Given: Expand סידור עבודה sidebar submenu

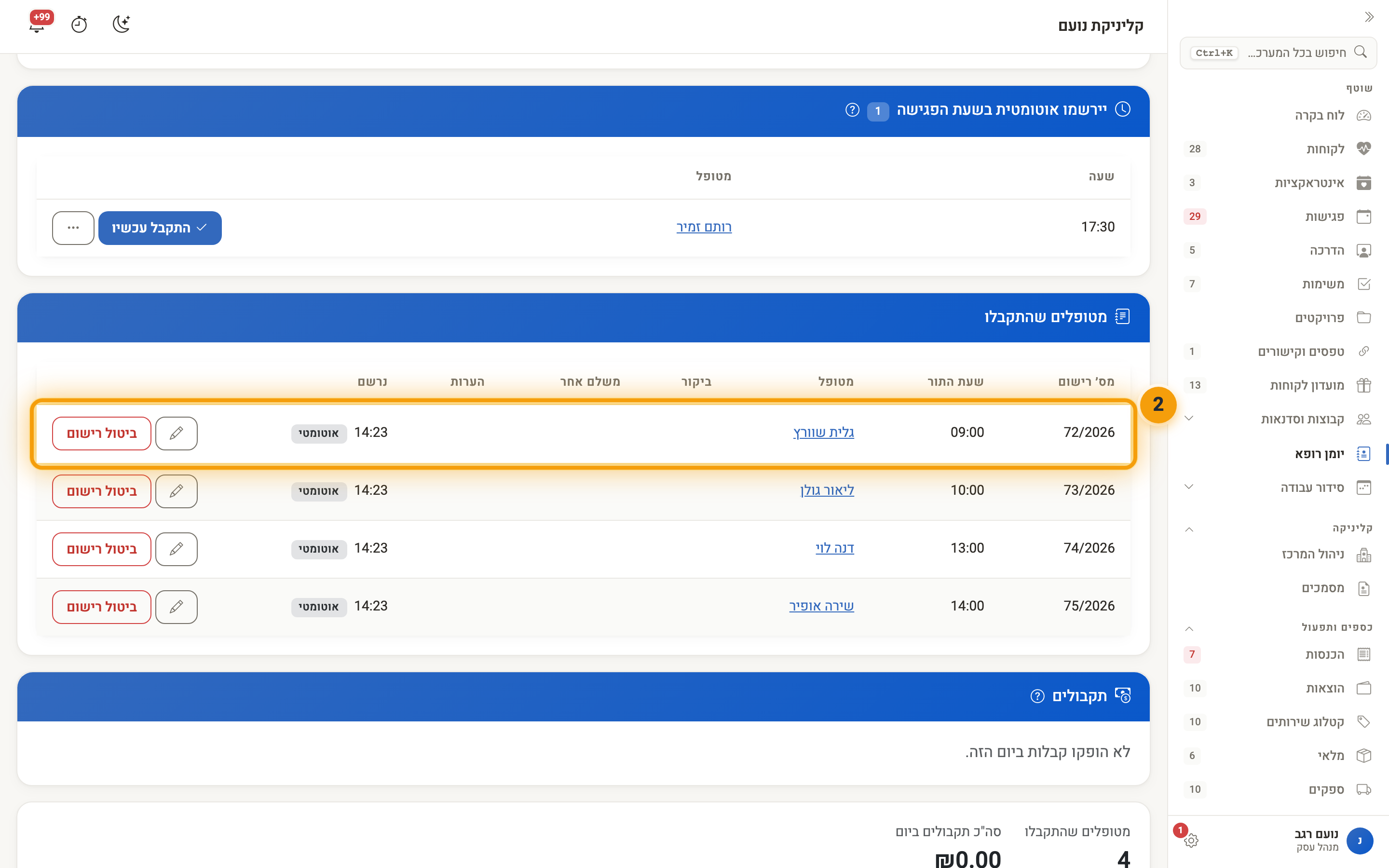Looking at the screenshot, I should (x=1189, y=487).
